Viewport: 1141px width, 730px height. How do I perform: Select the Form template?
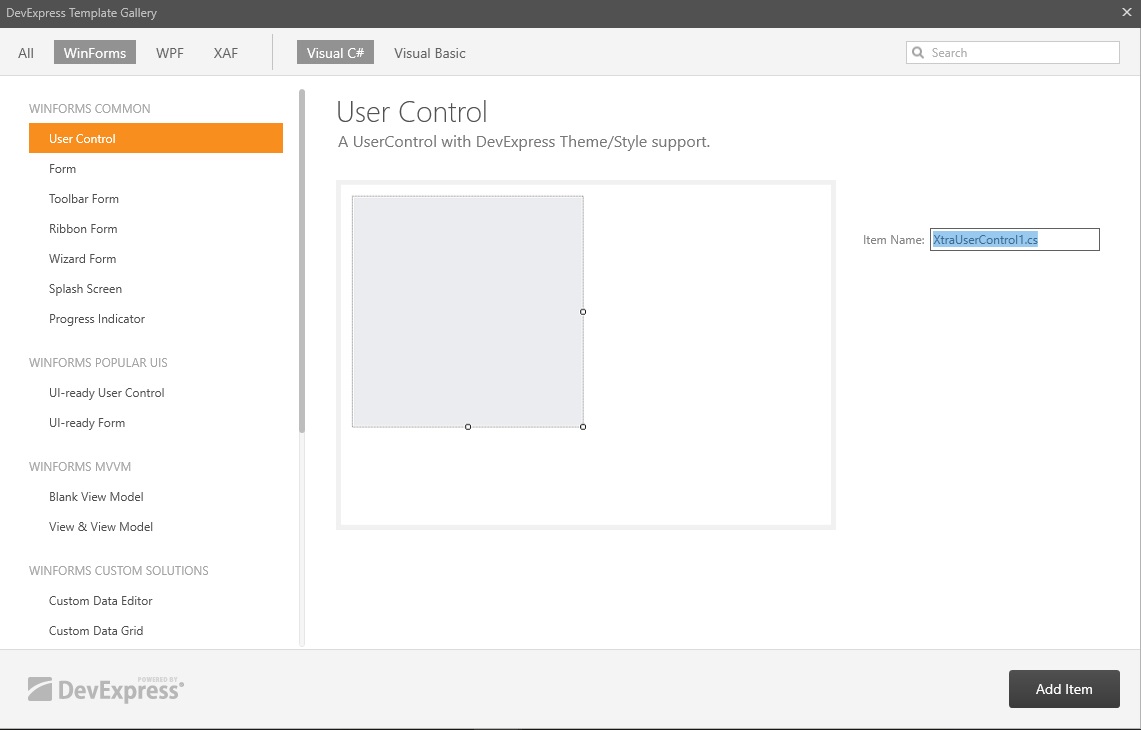[x=156, y=169]
